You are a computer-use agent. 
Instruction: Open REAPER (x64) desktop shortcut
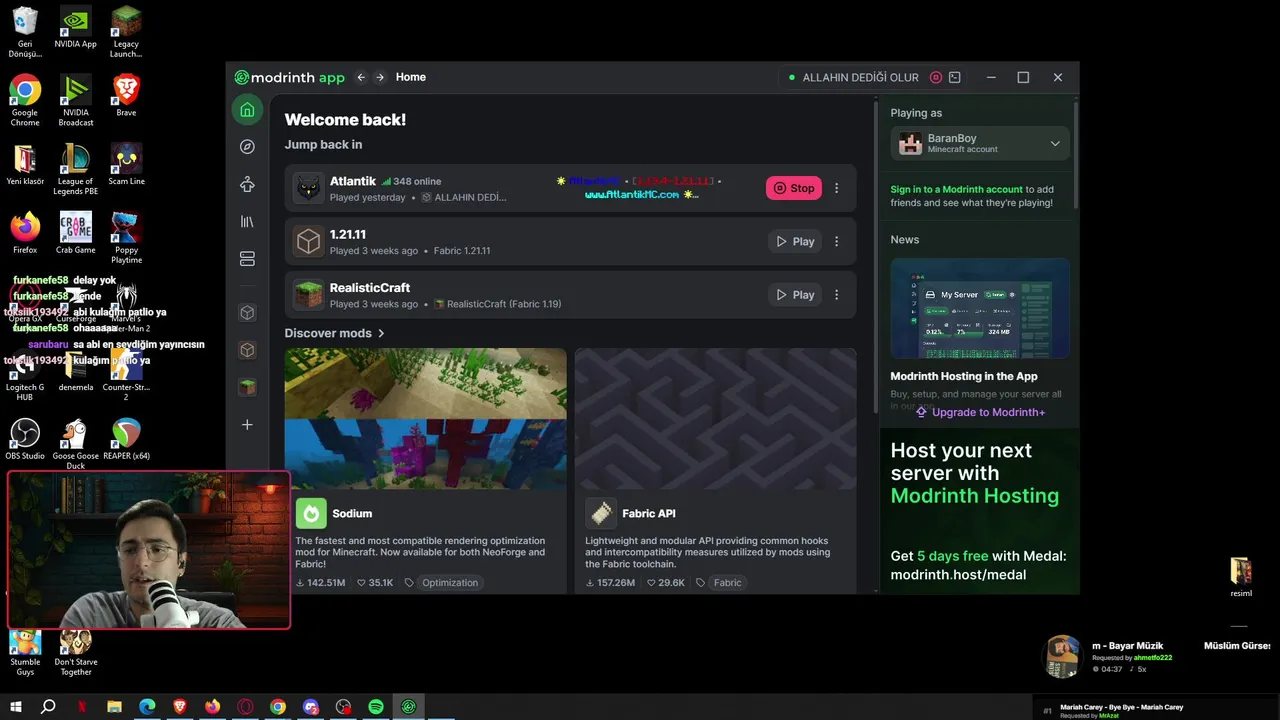[x=126, y=440]
